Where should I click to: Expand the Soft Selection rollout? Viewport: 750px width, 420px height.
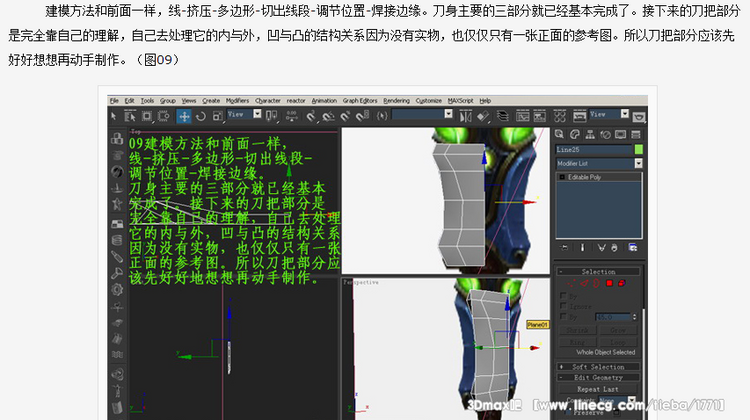pos(598,367)
